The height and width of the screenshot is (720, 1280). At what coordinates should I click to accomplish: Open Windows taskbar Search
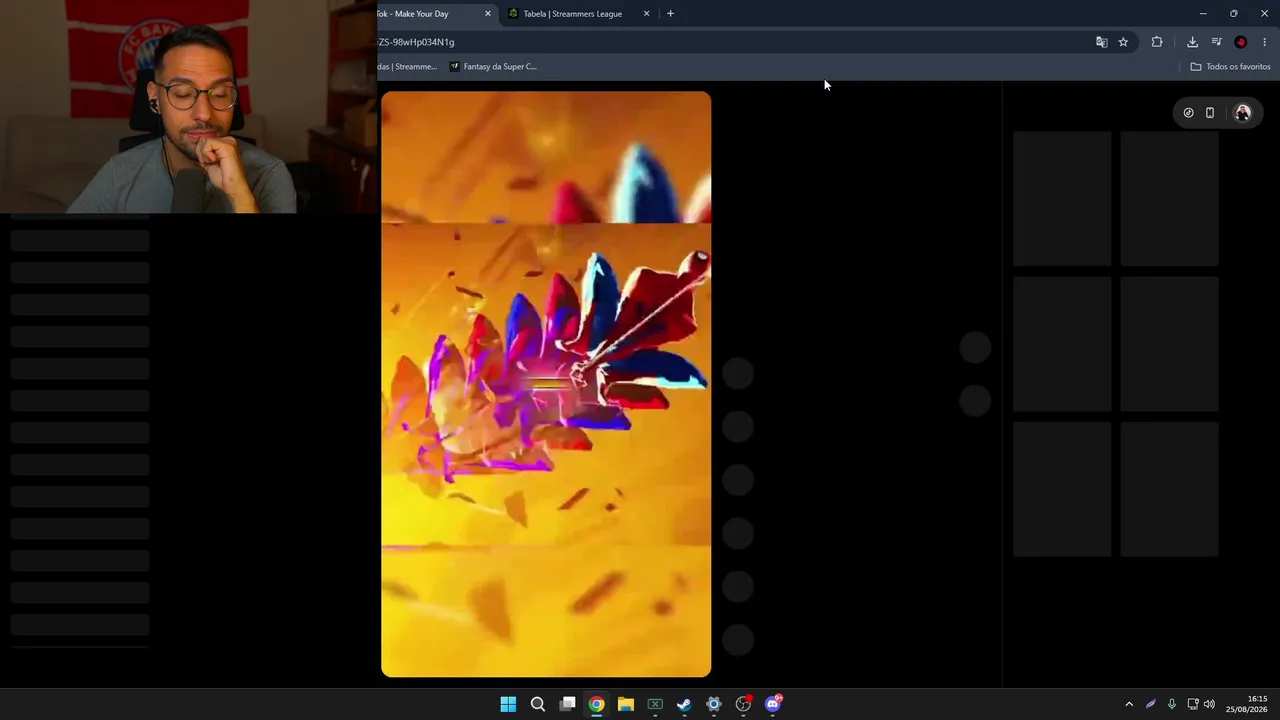pyautogui.click(x=538, y=704)
